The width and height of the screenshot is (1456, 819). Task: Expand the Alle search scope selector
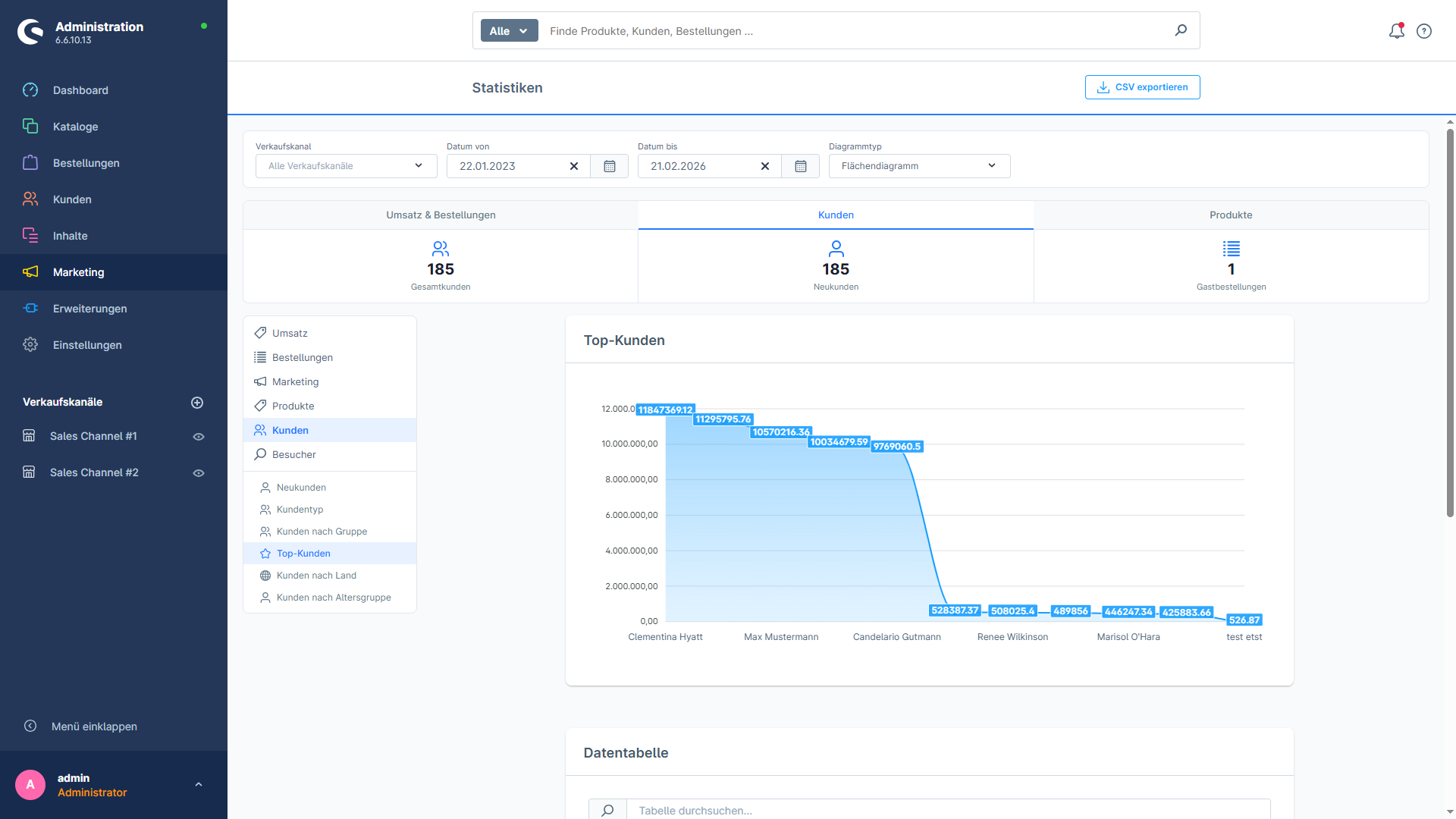pos(509,30)
